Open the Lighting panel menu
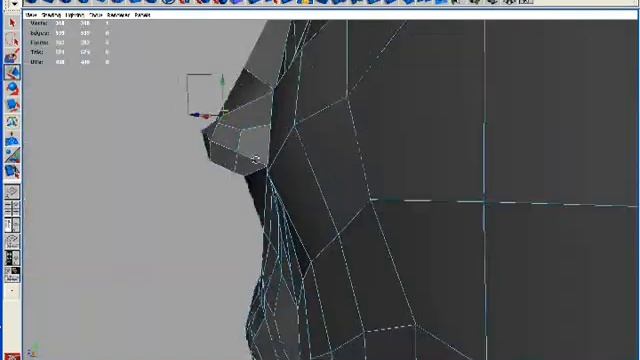Image resolution: width=640 pixels, height=360 pixels. [x=75, y=15]
